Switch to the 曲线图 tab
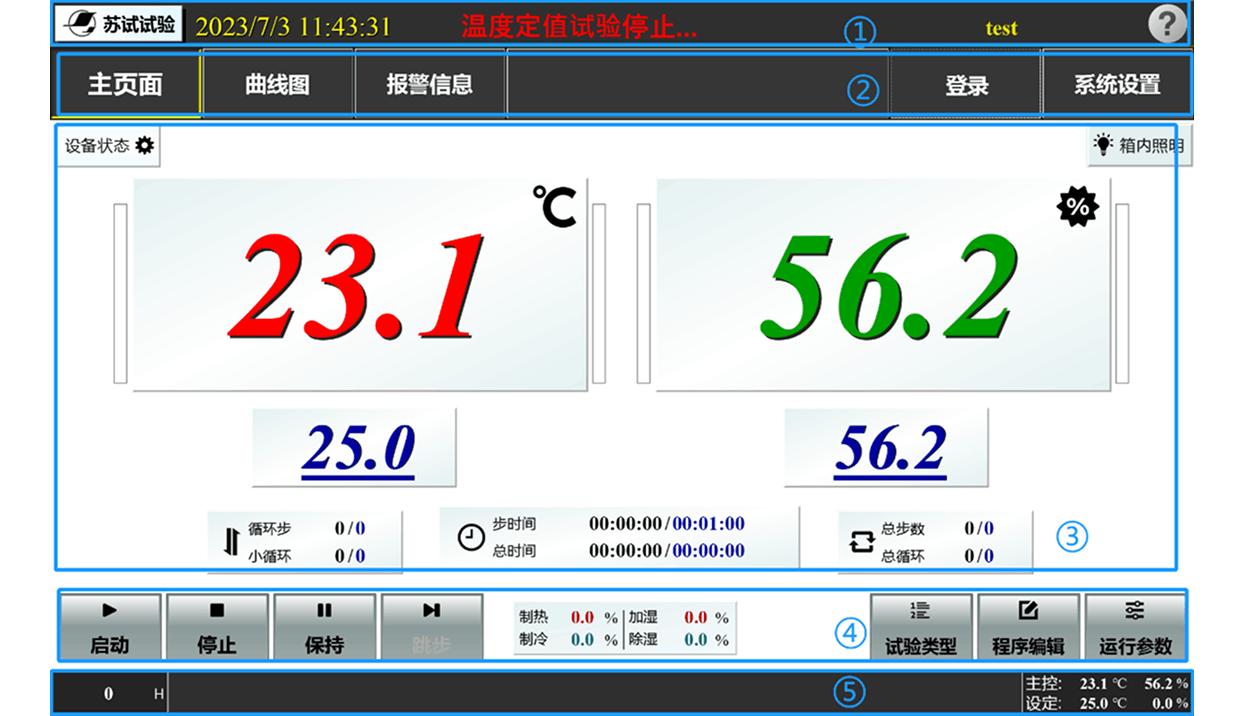This screenshot has width=1244, height=716. (278, 85)
